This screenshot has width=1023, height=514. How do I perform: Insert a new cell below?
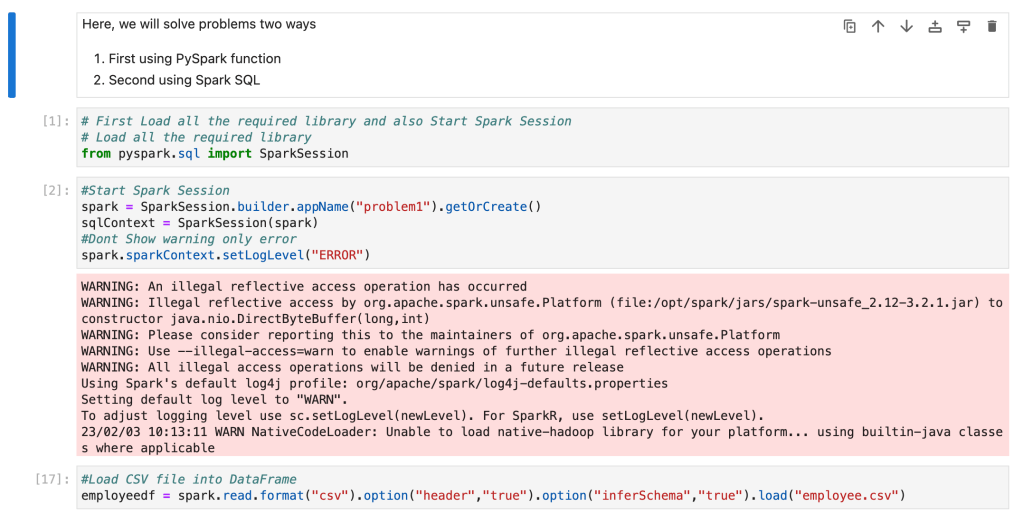(x=963, y=27)
